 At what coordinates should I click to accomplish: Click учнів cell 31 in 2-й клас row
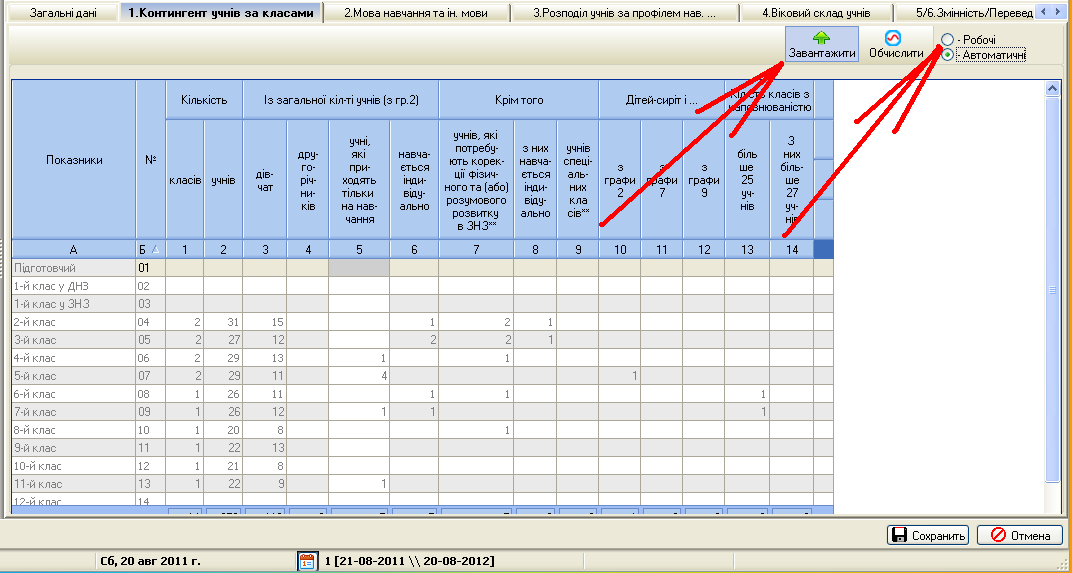[224, 322]
